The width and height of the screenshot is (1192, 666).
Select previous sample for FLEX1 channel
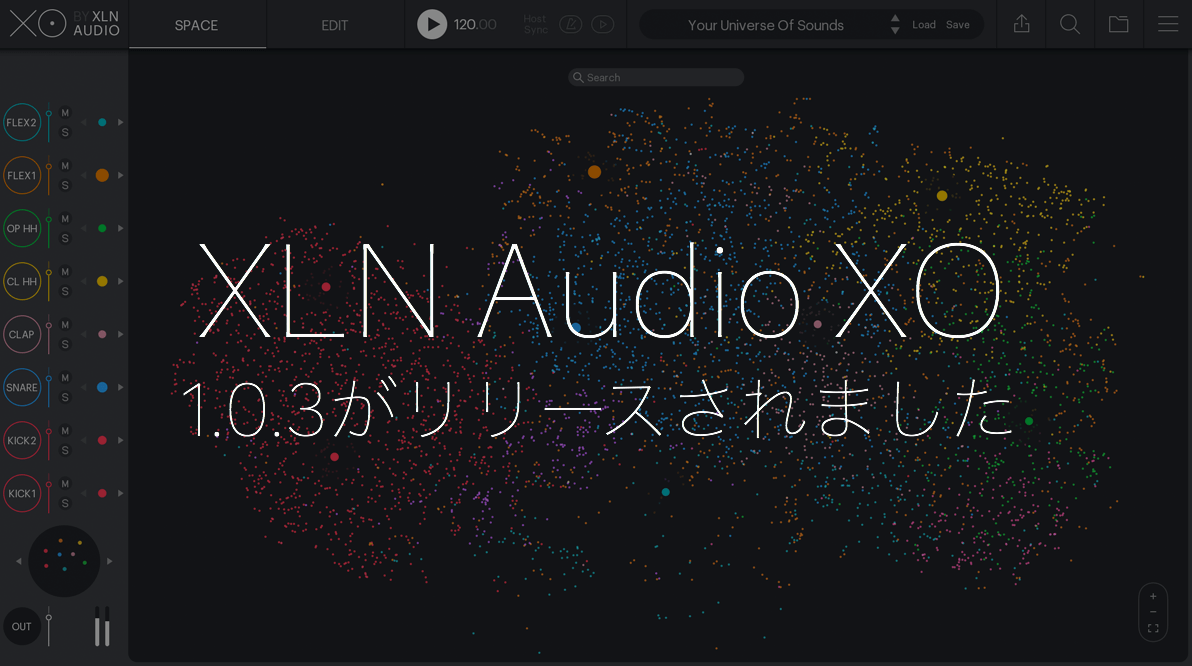pos(84,175)
